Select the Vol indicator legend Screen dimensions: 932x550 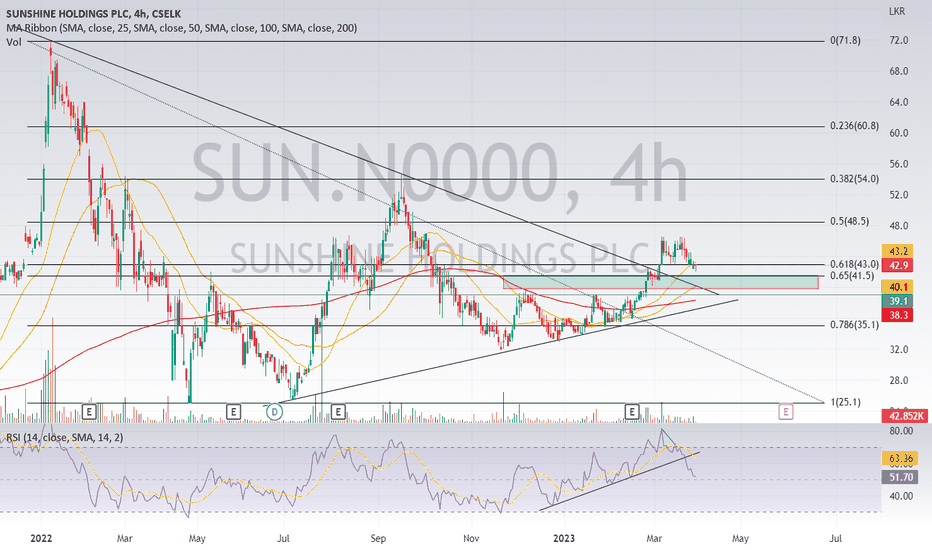14,42
